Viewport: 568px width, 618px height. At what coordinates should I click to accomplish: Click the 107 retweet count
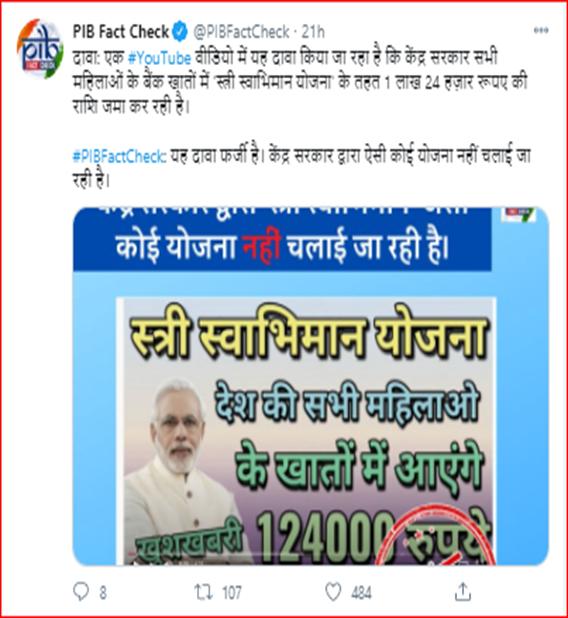point(231,592)
